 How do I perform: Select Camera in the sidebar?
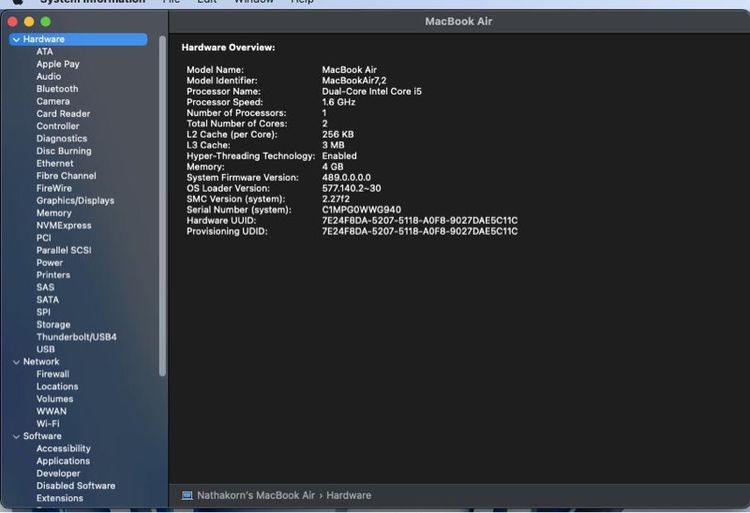[x=53, y=101]
